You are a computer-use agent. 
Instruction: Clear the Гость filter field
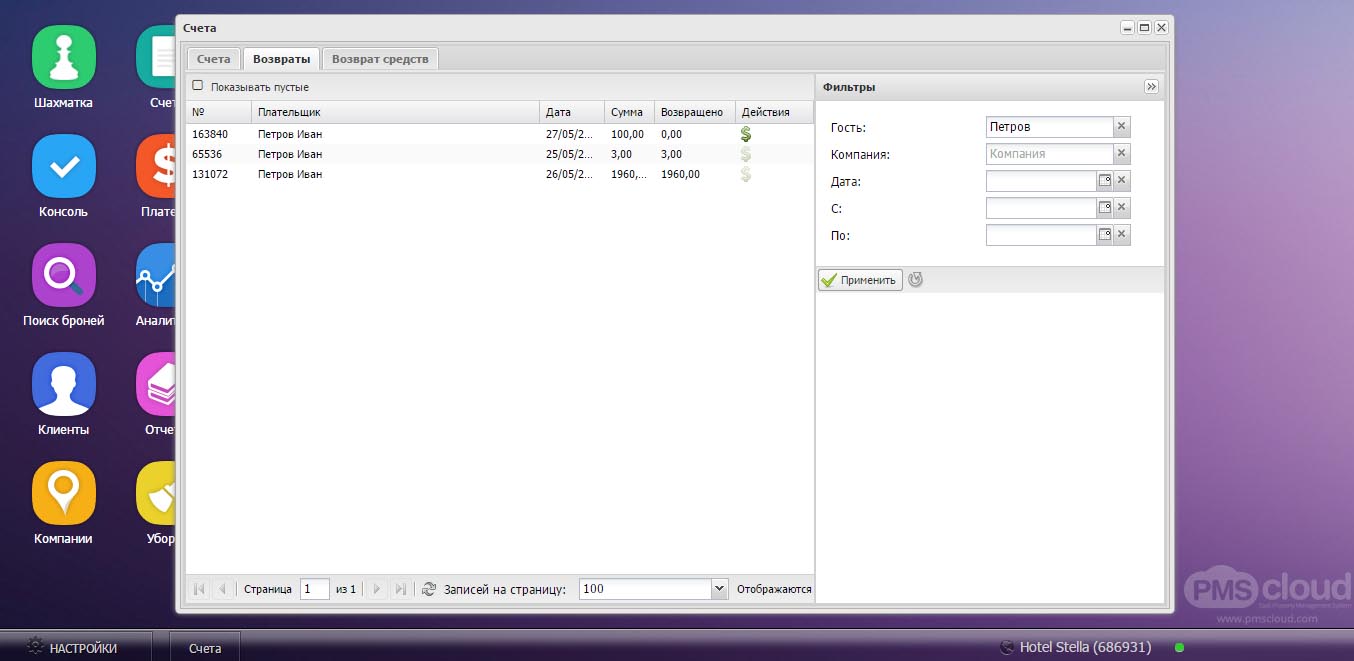[1122, 127]
